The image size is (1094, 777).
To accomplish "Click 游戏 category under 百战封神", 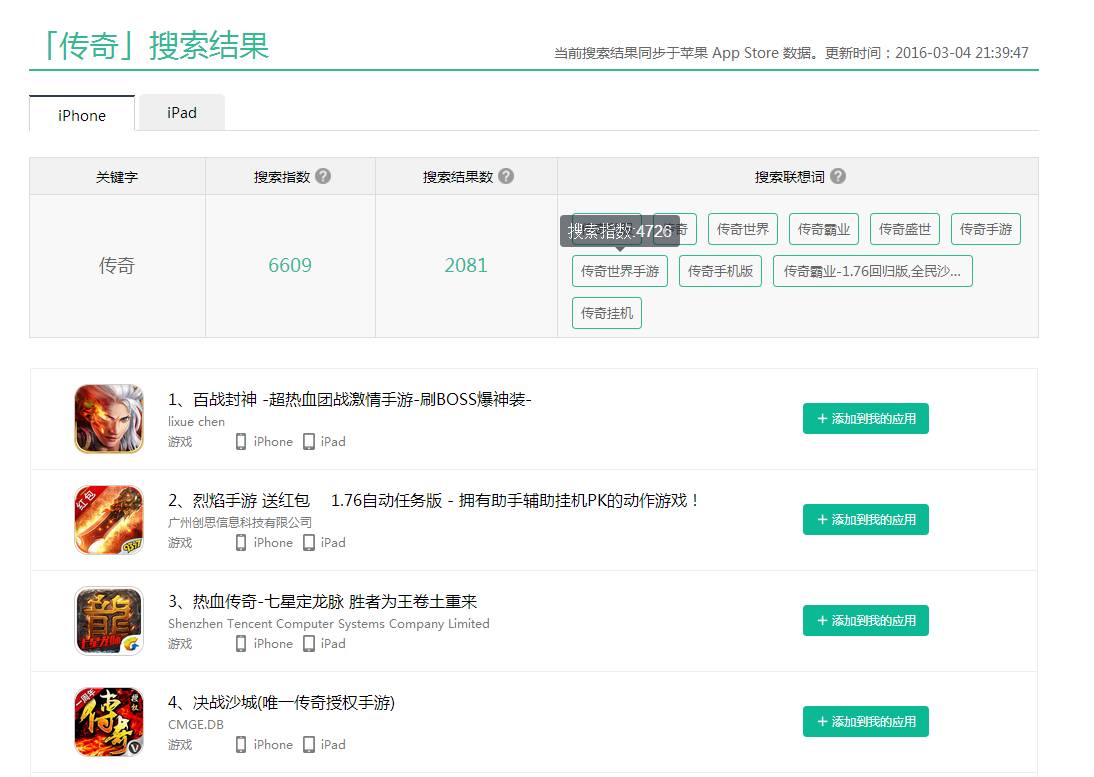I will [180, 442].
